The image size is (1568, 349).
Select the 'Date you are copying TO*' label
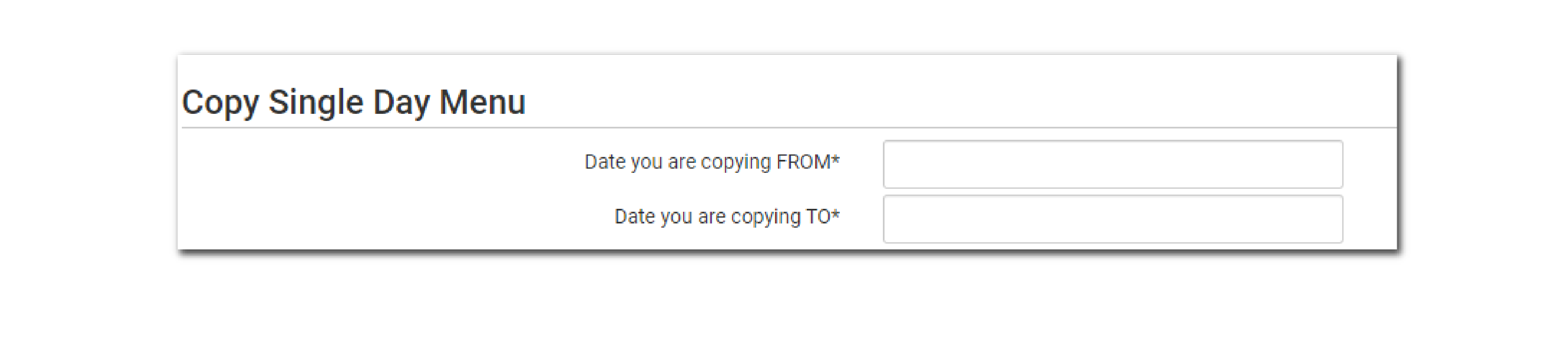[x=727, y=217]
